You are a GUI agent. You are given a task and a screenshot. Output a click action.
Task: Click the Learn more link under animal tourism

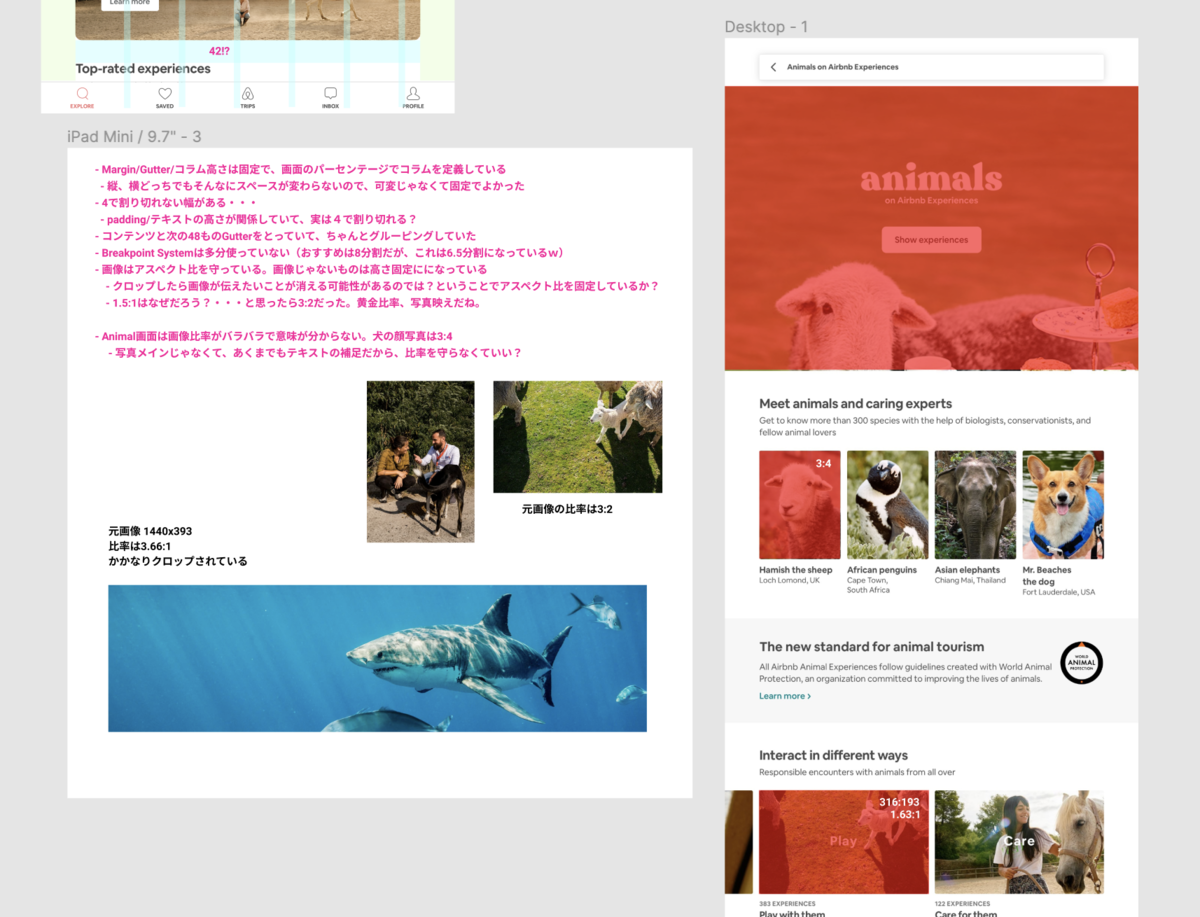coord(785,696)
